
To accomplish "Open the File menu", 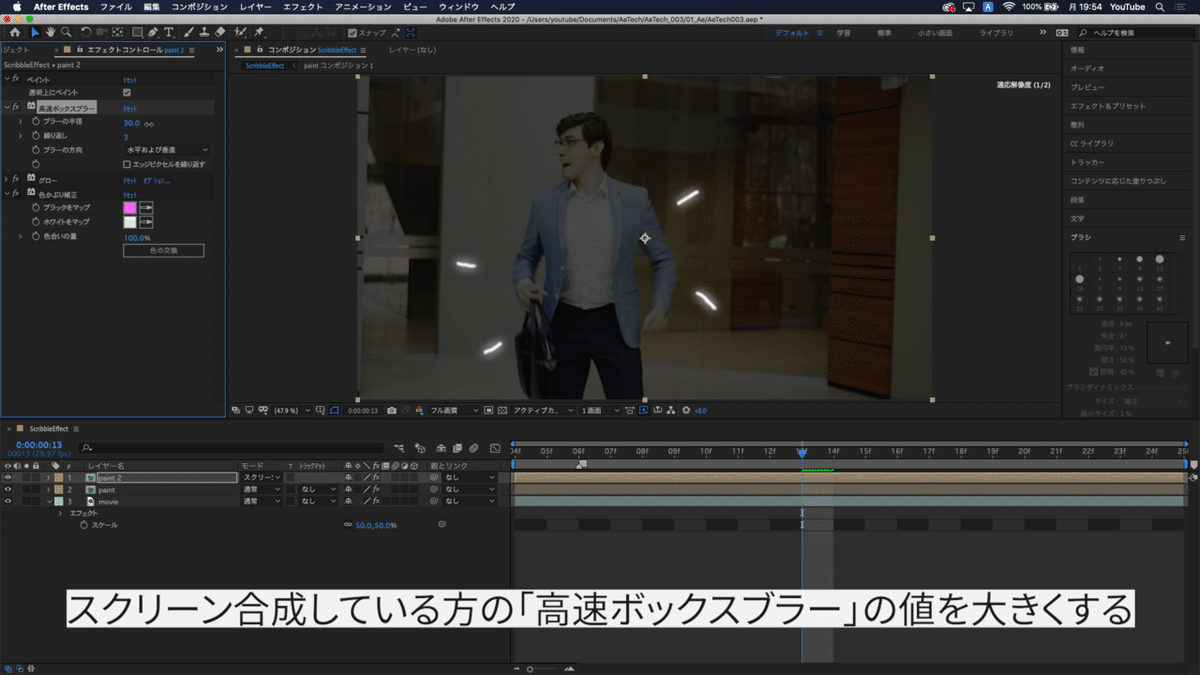I will click(x=116, y=7).
